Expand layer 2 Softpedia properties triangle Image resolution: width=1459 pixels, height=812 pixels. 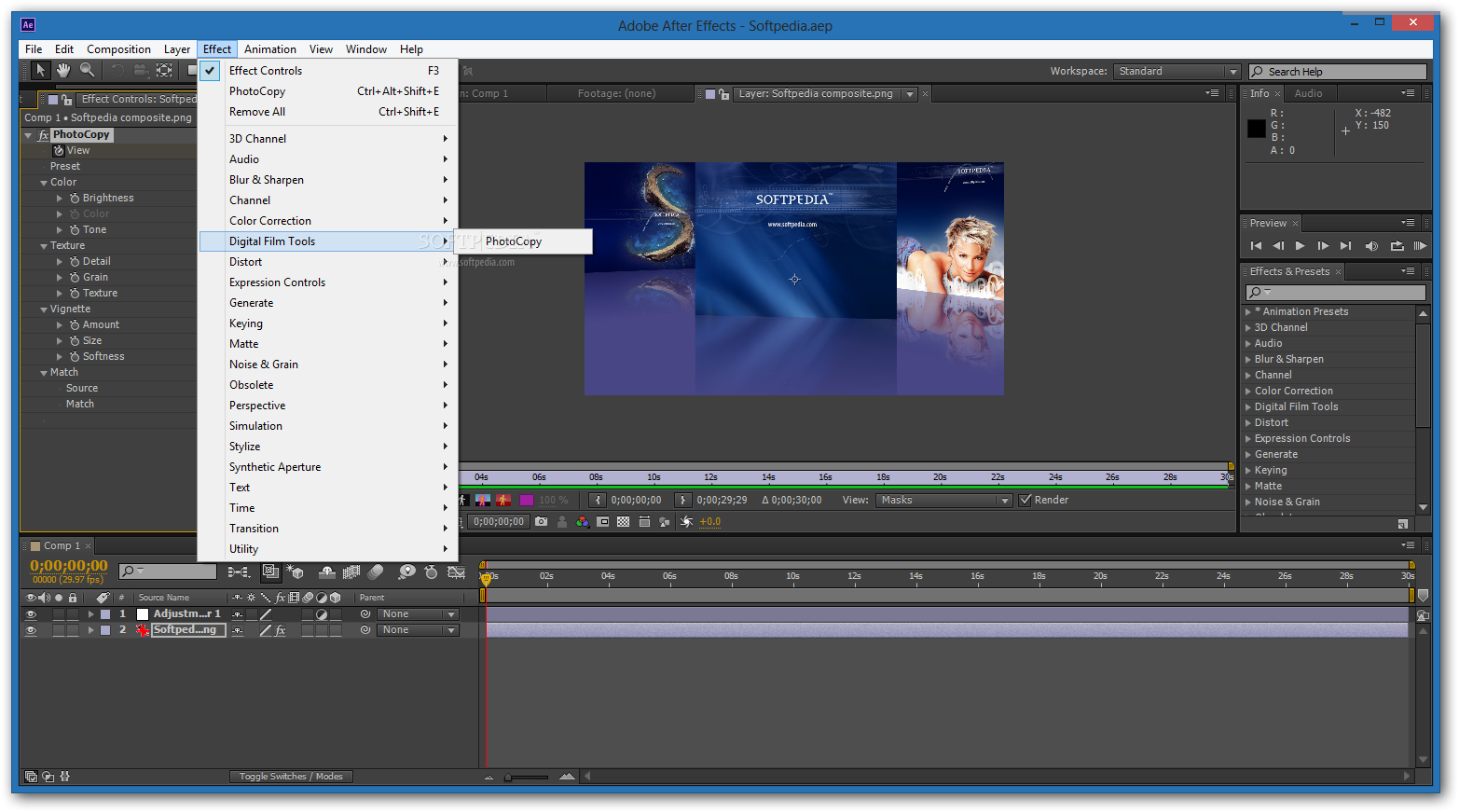(90, 630)
